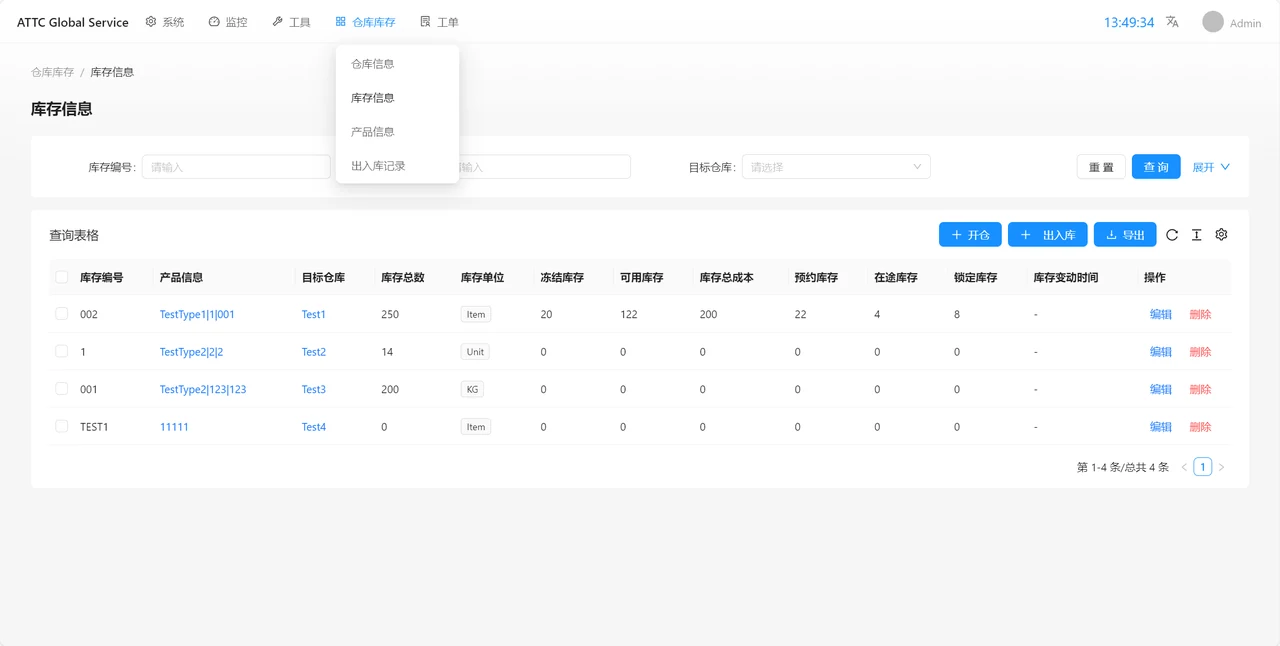This screenshot has height=646, width=1280.
Task: Click the Item unit tag in row 002
Action: click(x=476, y=314)
